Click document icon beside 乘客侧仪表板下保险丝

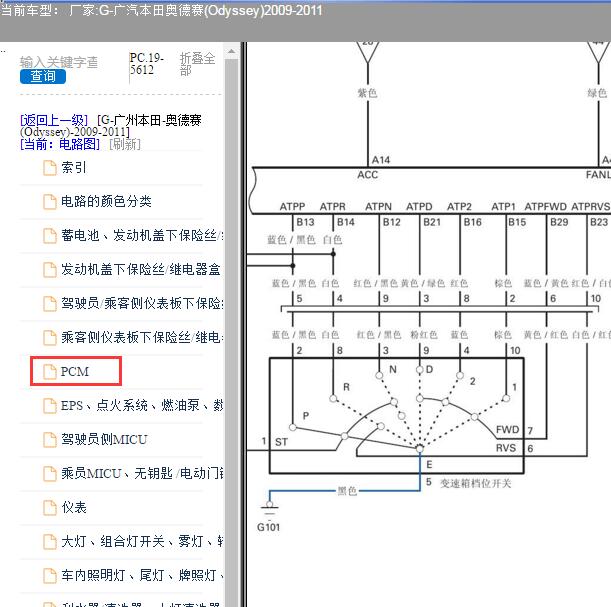[x=50, y=337]
